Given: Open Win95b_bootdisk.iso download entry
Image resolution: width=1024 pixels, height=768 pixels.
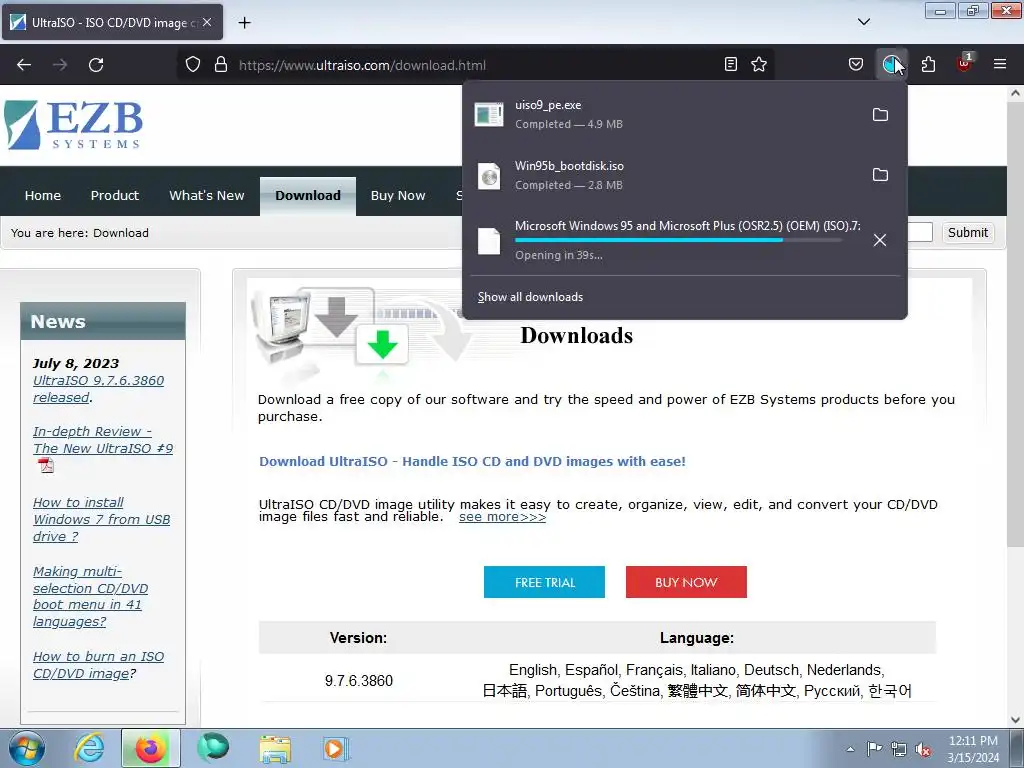Looking at the screenshot, I should [x=663, y=175].
